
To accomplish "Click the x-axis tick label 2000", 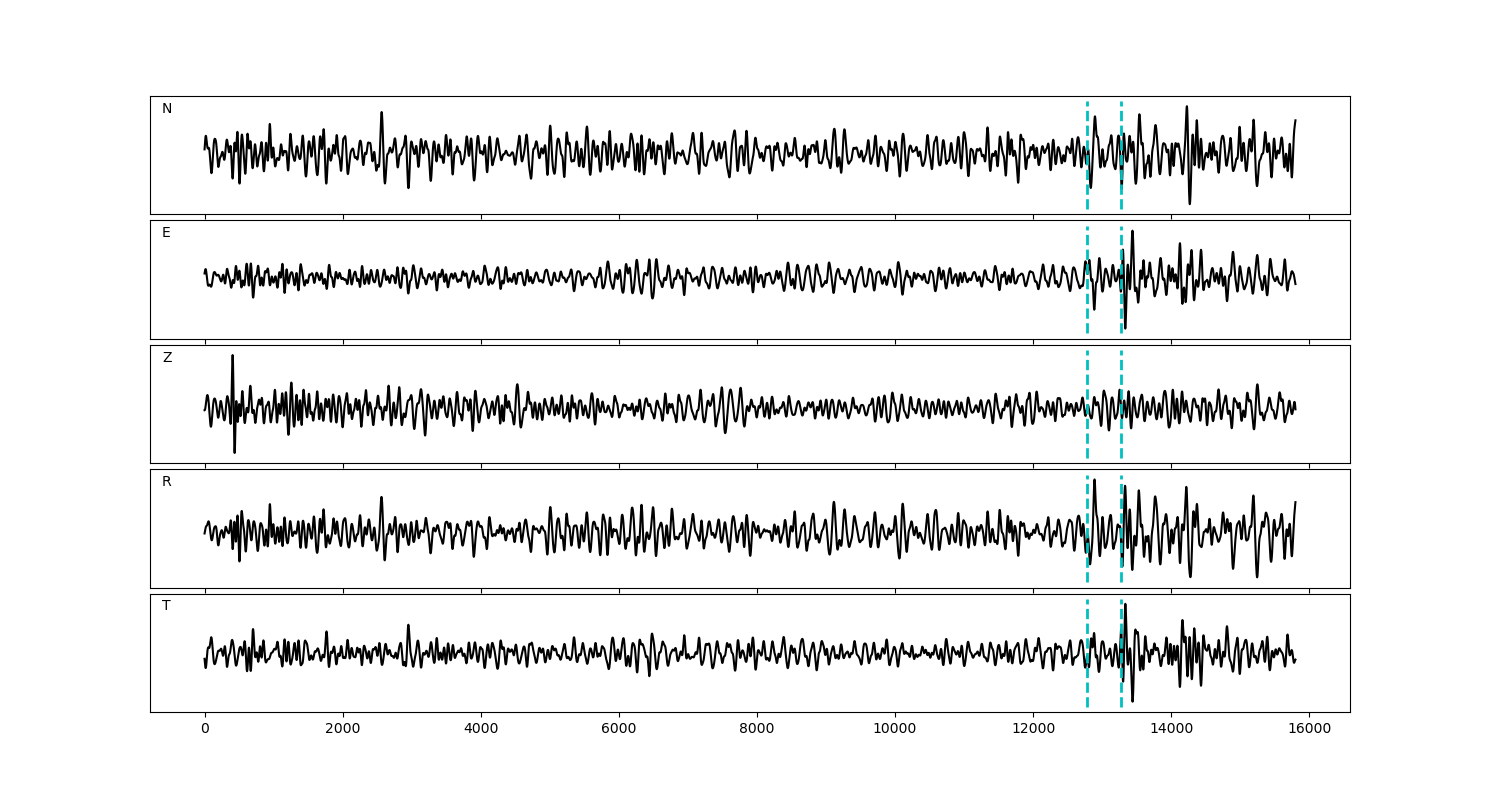I will [343, 729].
